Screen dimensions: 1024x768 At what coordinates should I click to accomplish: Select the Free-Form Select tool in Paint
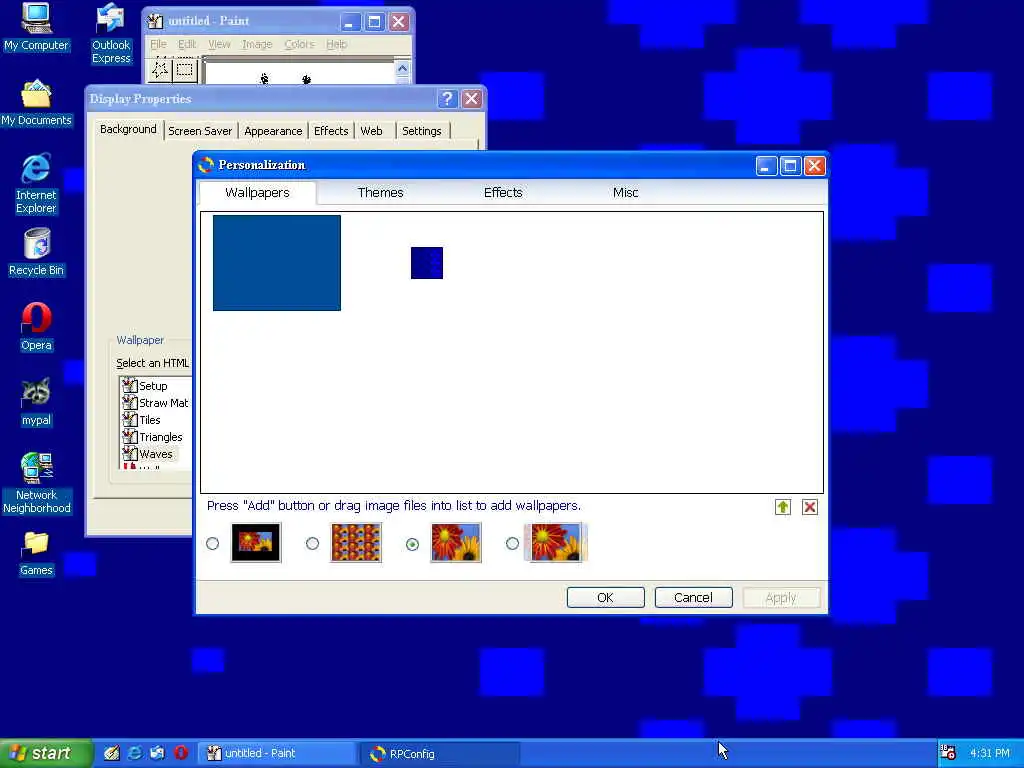pyautogui.click(x=160, y=69)
